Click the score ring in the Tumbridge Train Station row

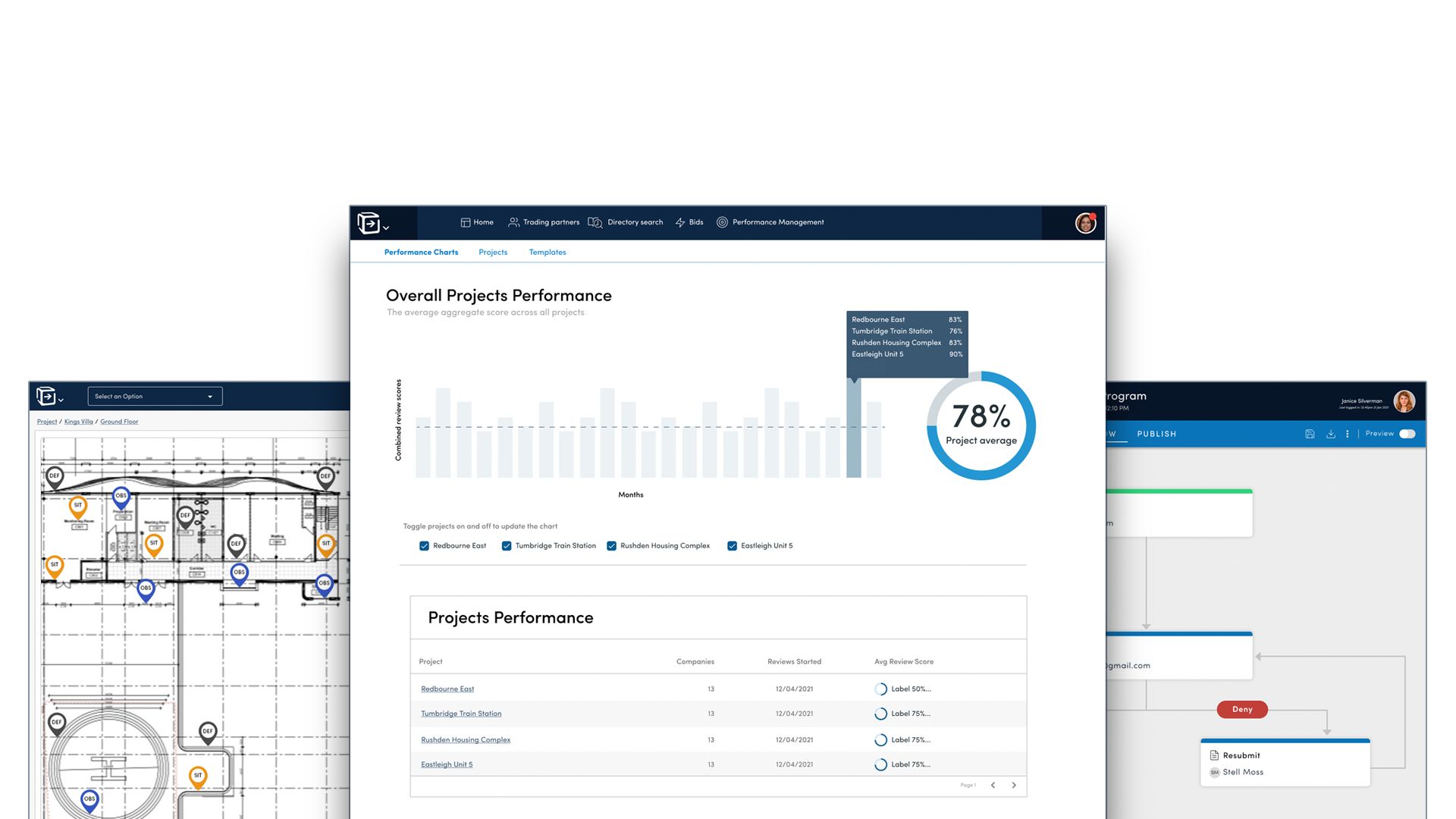(880, 714)
